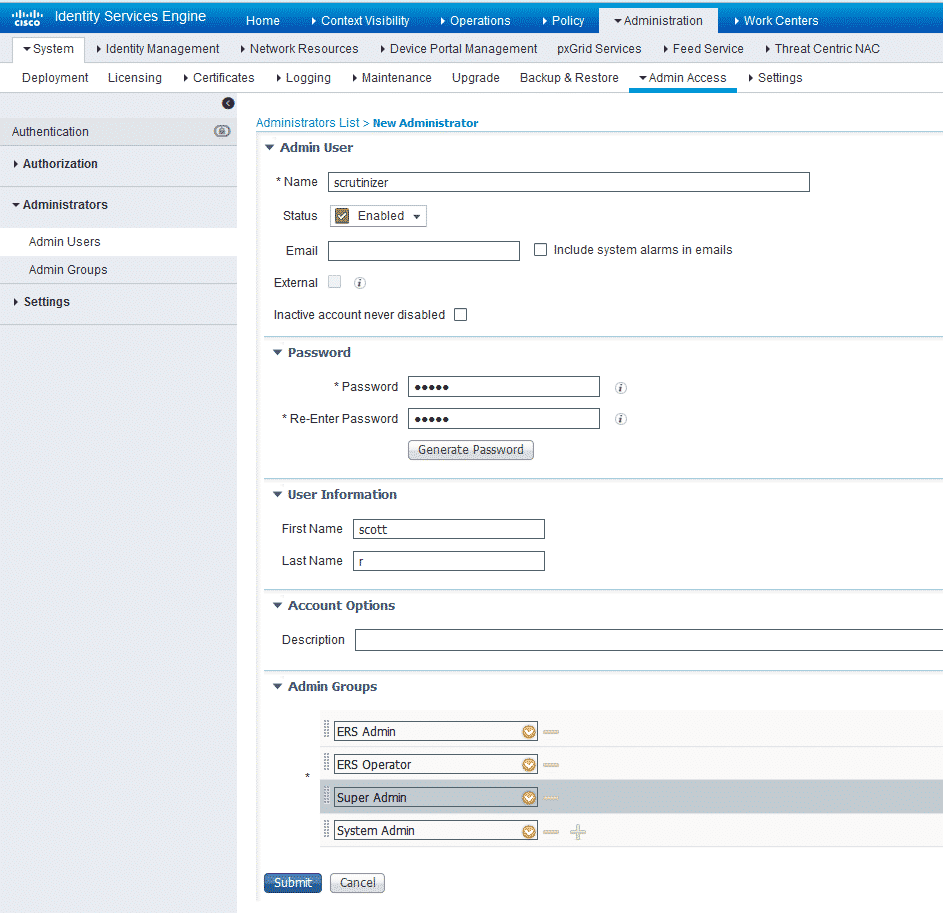Open ERS Operator group selector icon
Viewport: 943px width, 913px height.
coord(529,764)
